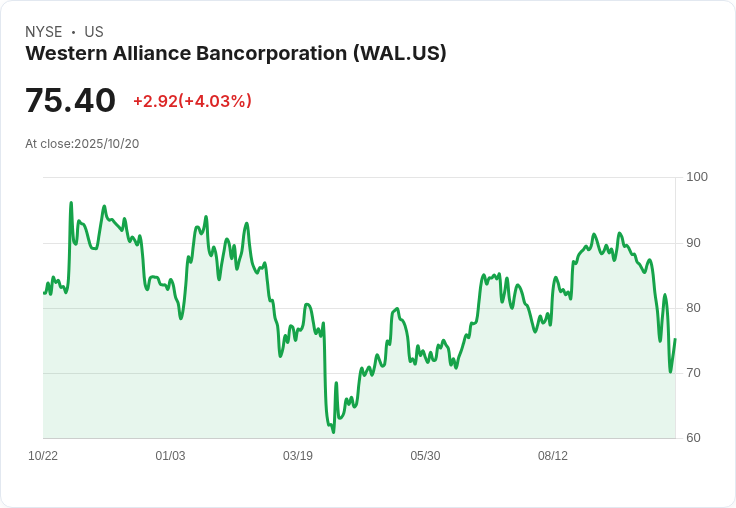Click the +2.92(+4.03%) price change text
This screenshot has height=508, width=736.
click(192, 101)
